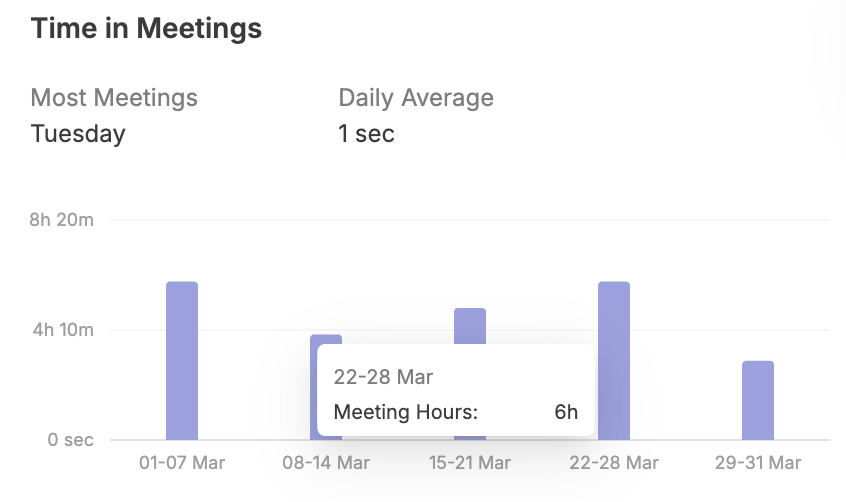Click the "0 sec" y-axis label

[x=70, y=440]
